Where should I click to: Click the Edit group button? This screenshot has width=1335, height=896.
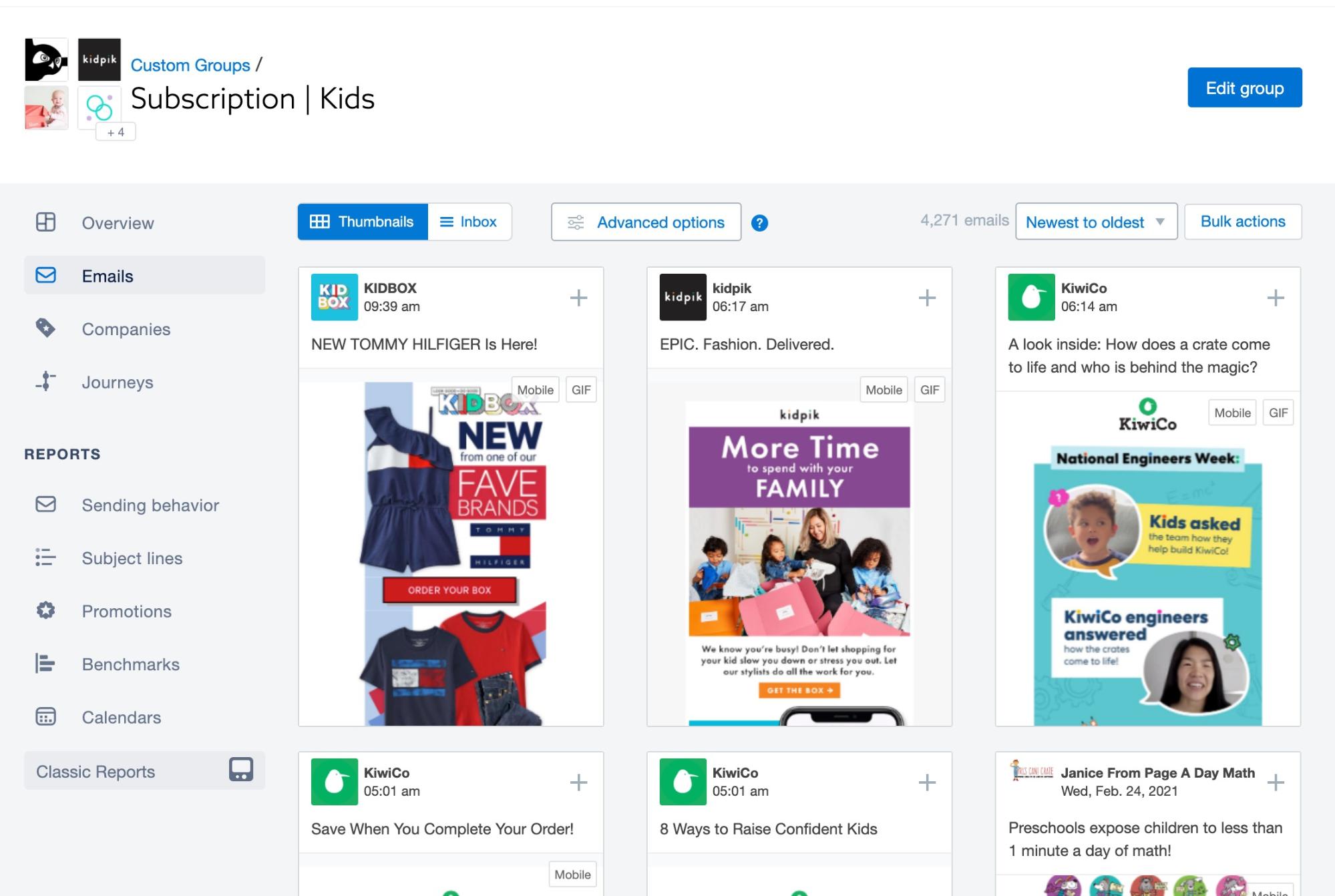point(1244,87)
